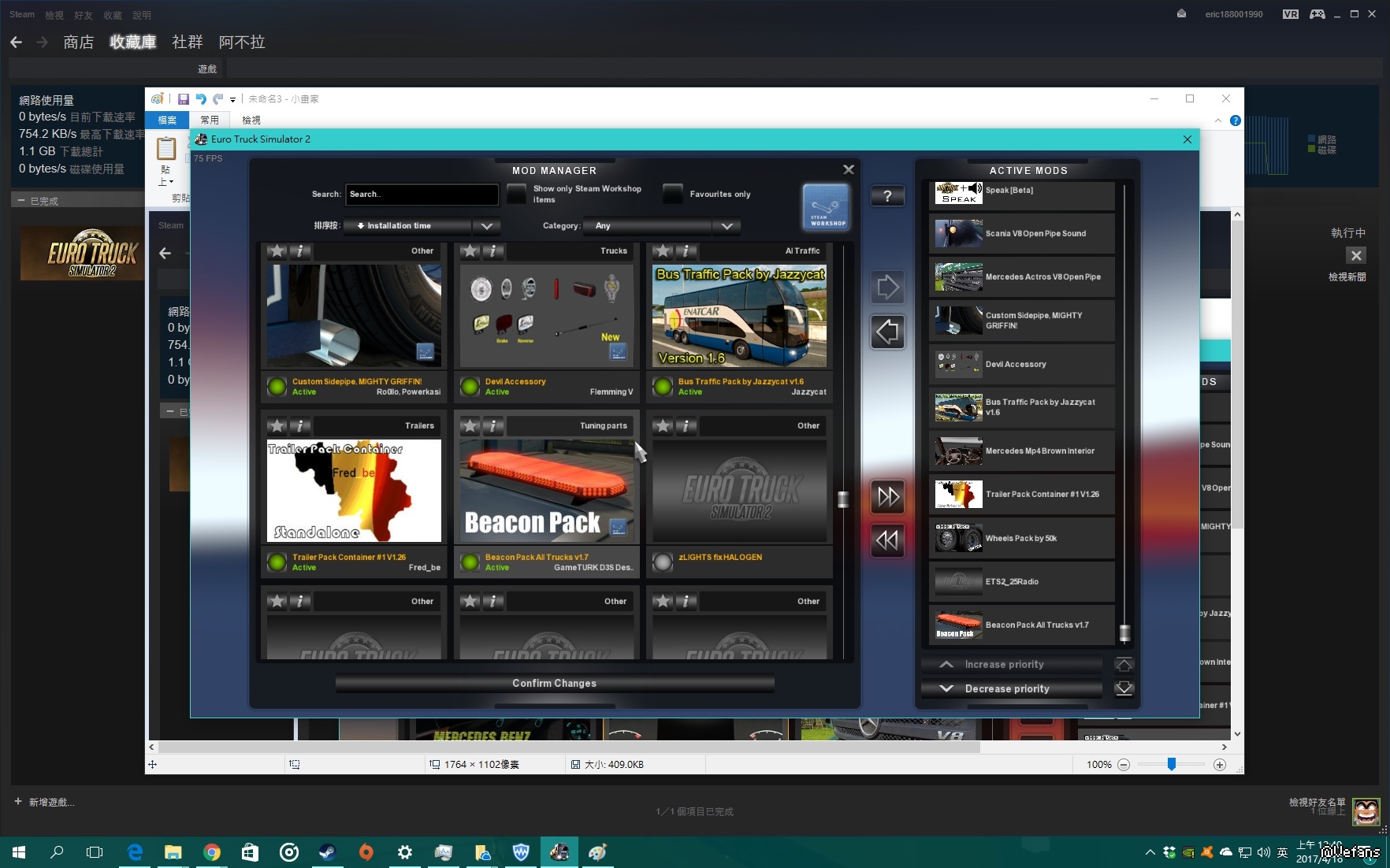The image size is (1390, 868).
Task: Favourite the Trailer Pack Container star
Action: 277,426
